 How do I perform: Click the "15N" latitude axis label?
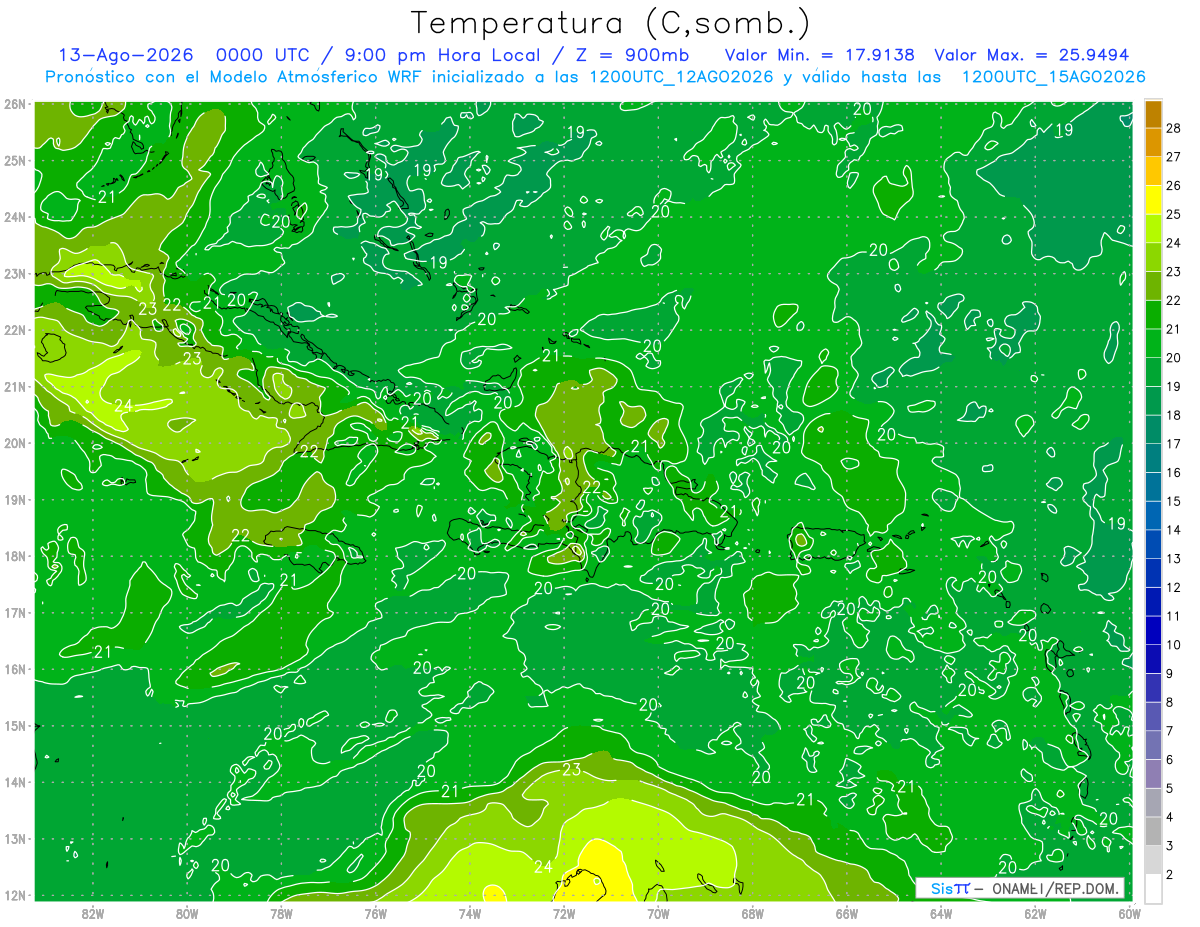[x=14, y=725]
